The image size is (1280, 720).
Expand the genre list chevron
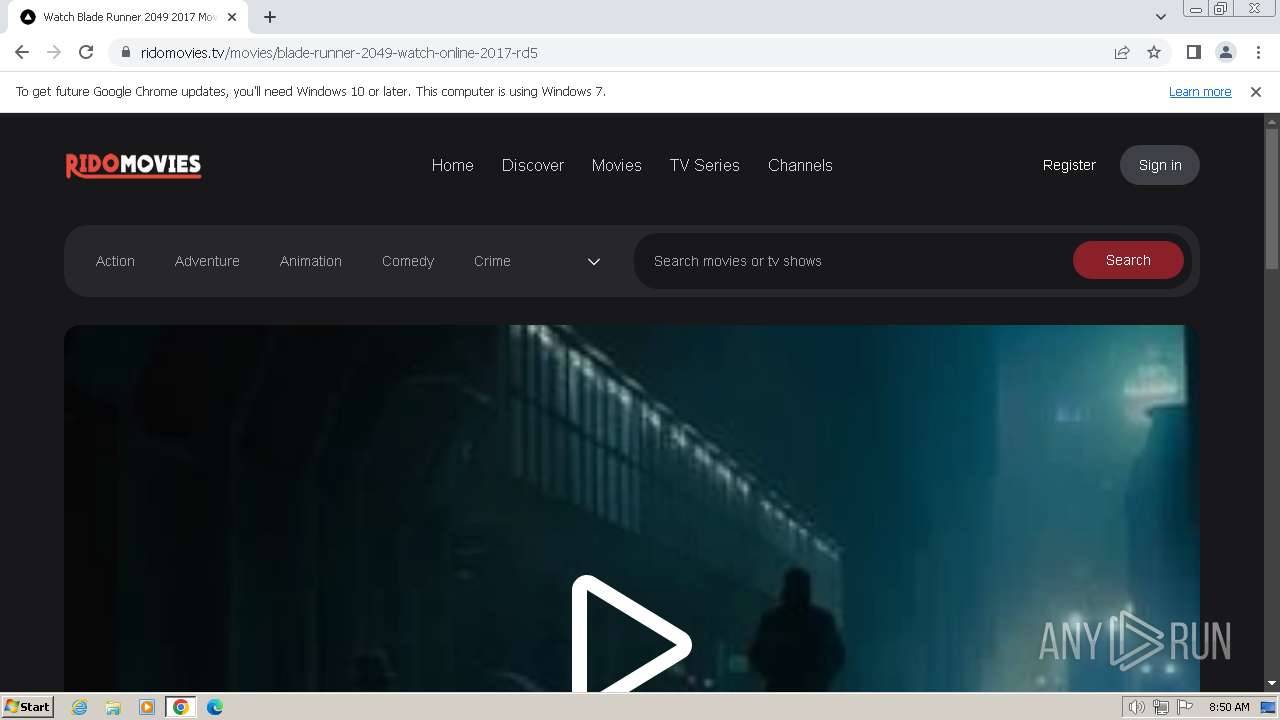pos(594,261)
